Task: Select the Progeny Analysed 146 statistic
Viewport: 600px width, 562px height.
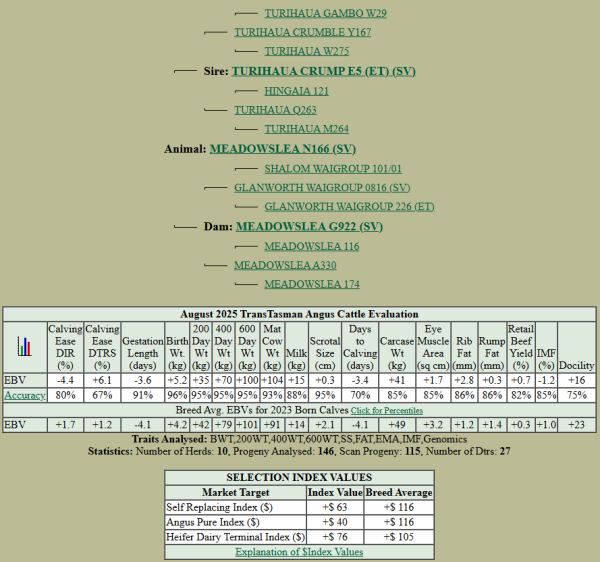Action: point(284,451)
